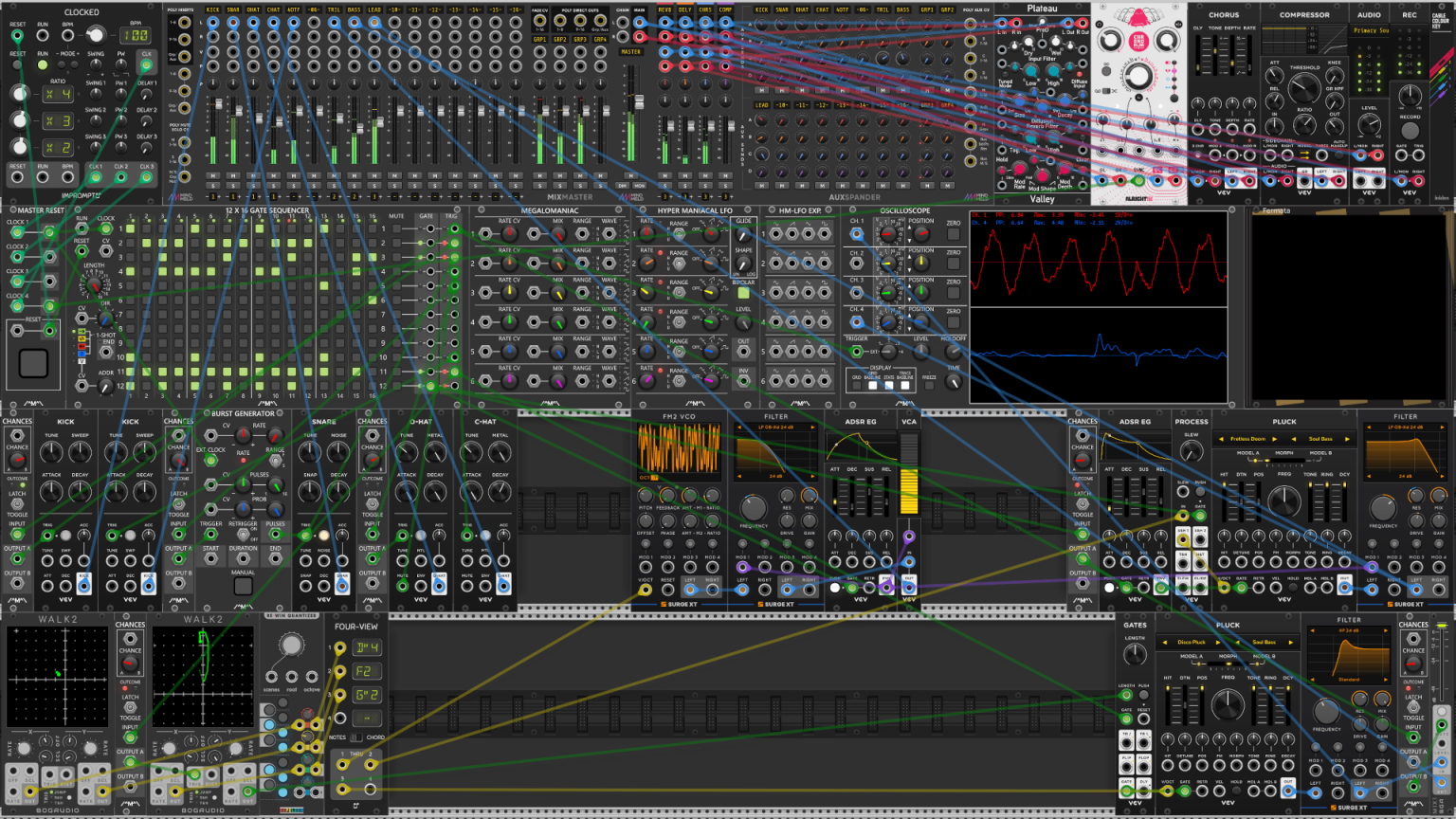This screenshot has height=819, width=1456.
Task: Click the Master Reset CLOCK 1 input jack
Action: pos(17,232)
